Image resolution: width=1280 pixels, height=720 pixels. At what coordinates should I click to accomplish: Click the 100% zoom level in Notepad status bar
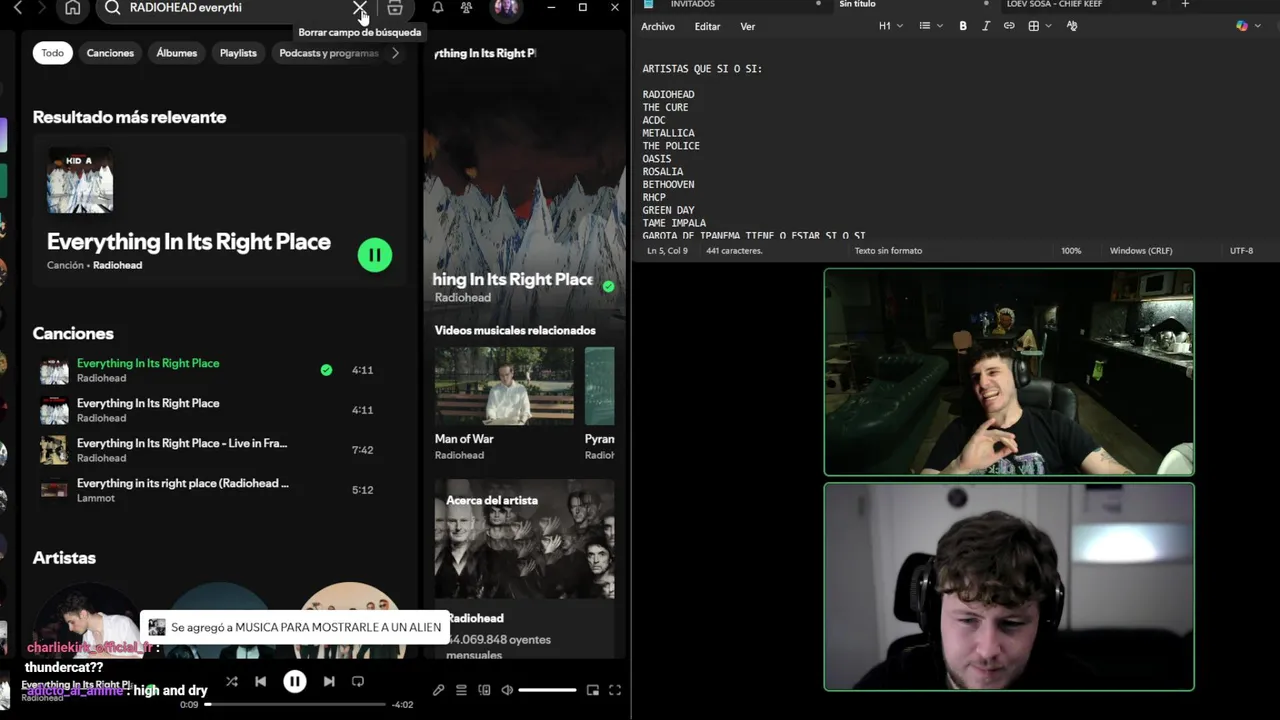point(1071,251)
